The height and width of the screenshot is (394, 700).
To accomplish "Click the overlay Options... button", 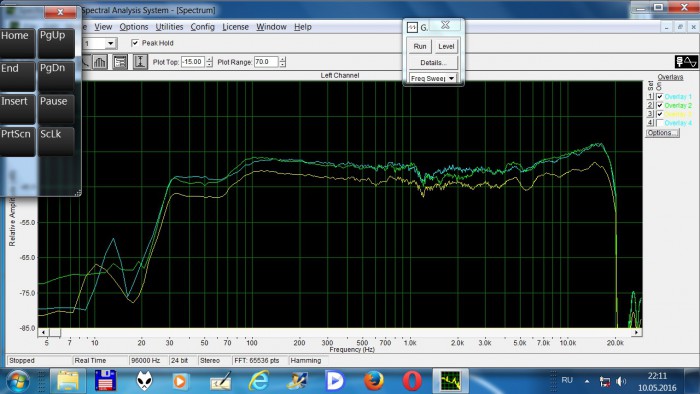I will [662, 133].
